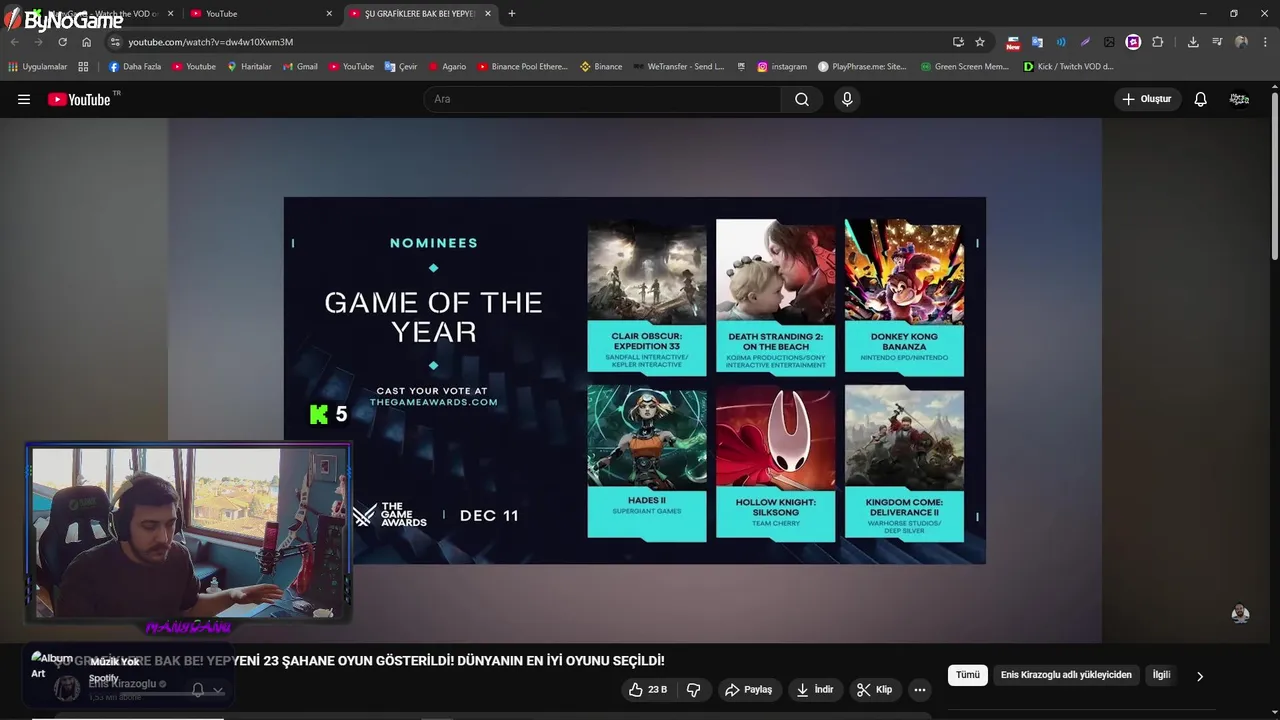The image size is (1280, 720).
Task: Open the Gmail bookmark
Action: [x=299, y=67]
